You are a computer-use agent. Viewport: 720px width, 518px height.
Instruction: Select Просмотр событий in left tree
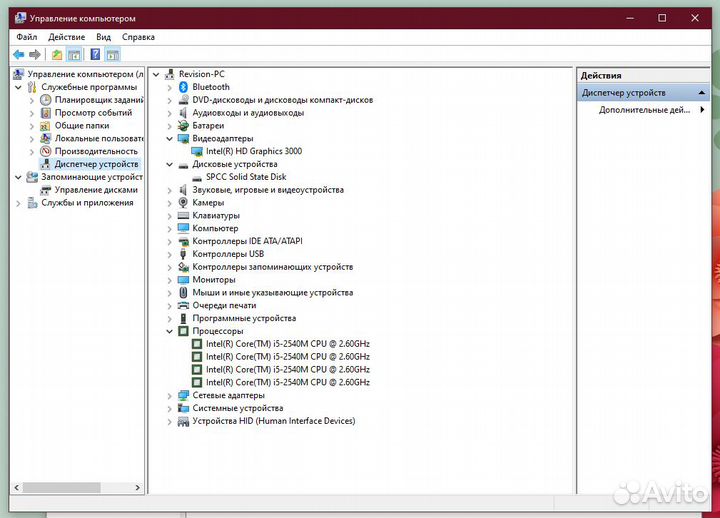coord(93,113)
